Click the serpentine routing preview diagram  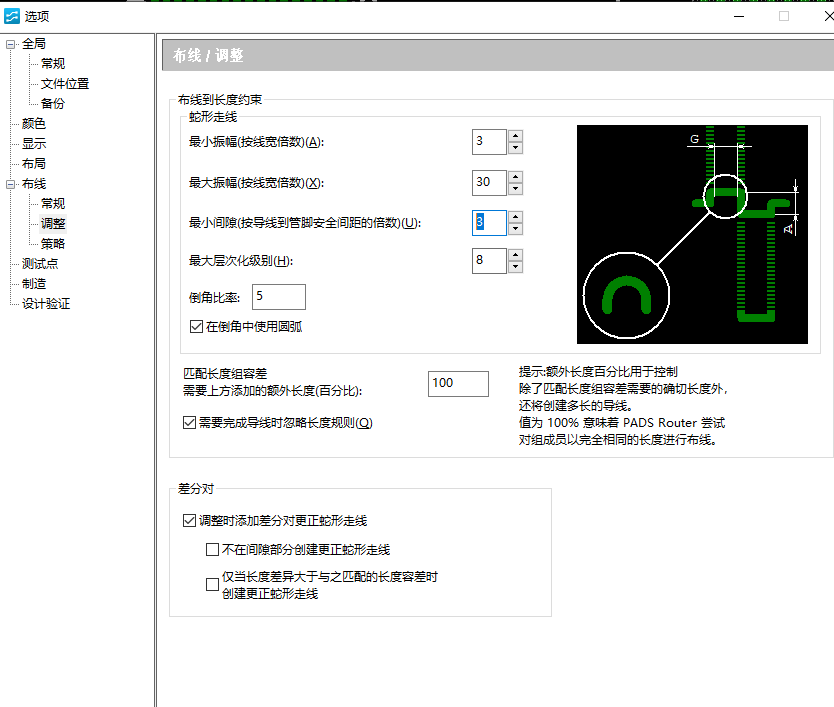click(x=692, y=234)
